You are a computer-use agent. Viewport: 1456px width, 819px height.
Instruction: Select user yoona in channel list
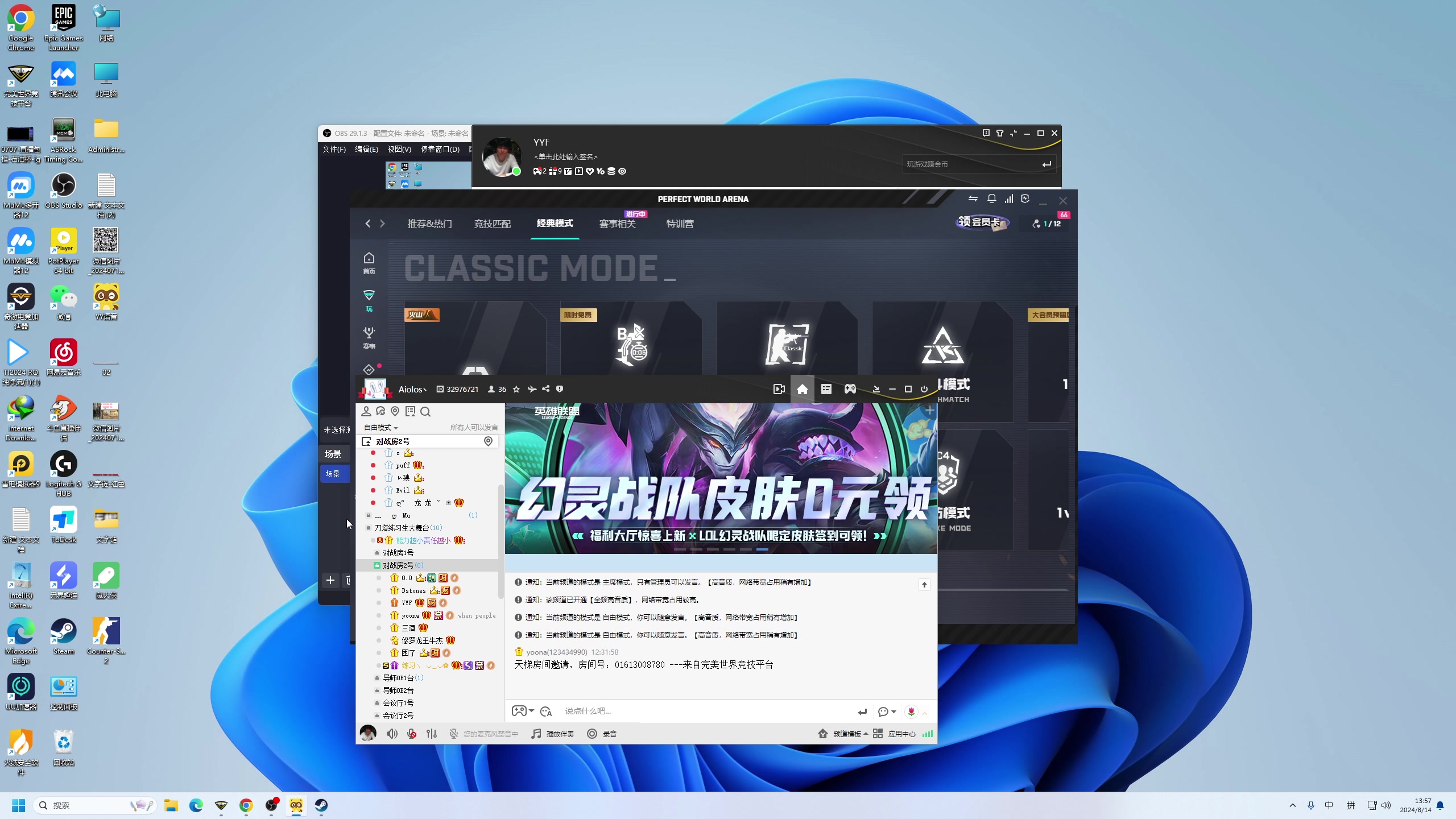click(x=410, y=615)
